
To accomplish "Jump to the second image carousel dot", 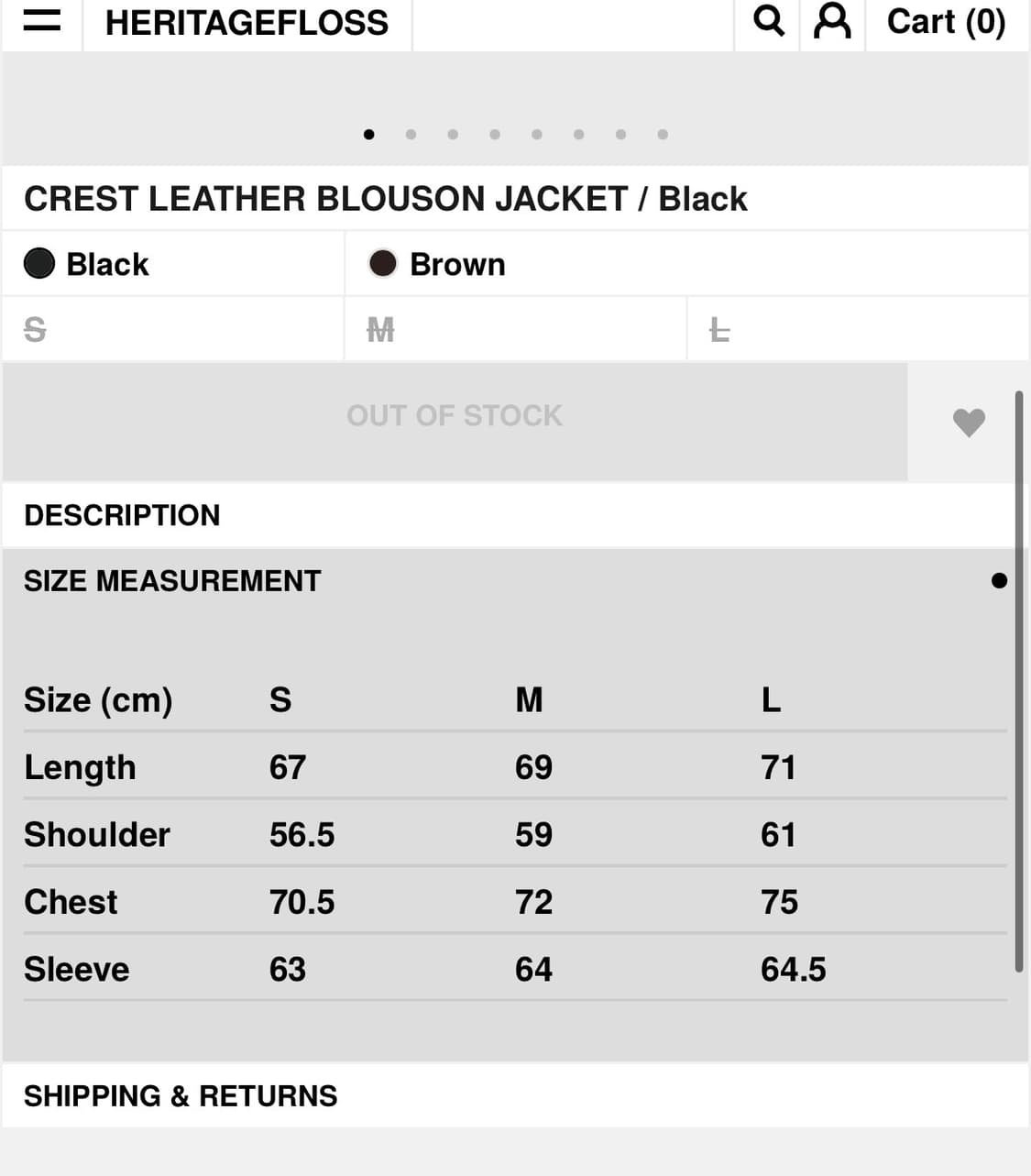I will coord(411,135).
